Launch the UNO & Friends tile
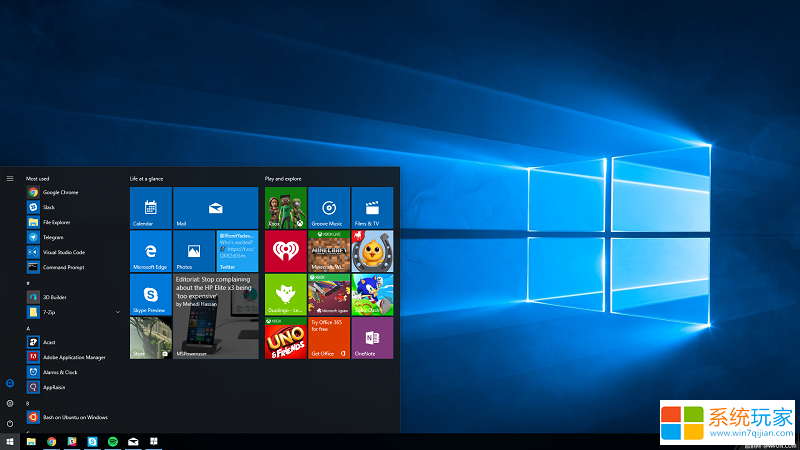Image resolution: width=800 pixels, height=450 pixels. coord(286,338)
